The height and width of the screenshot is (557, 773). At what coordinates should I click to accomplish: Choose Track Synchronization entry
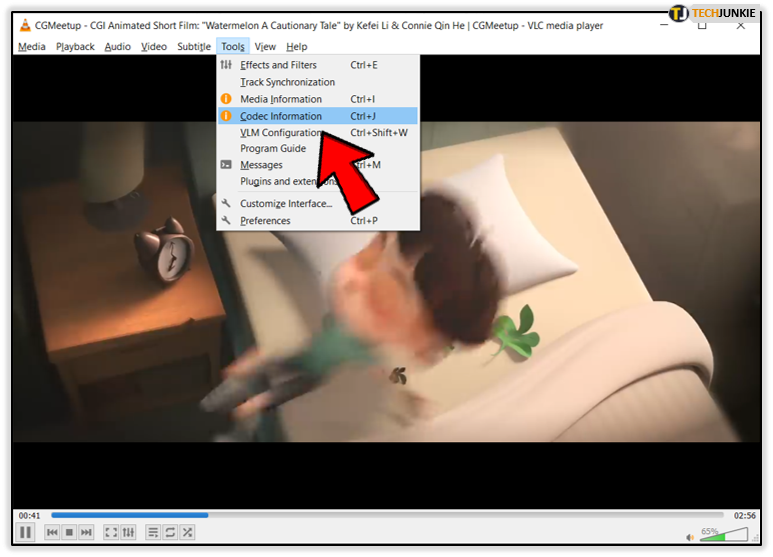pos(318,82)
